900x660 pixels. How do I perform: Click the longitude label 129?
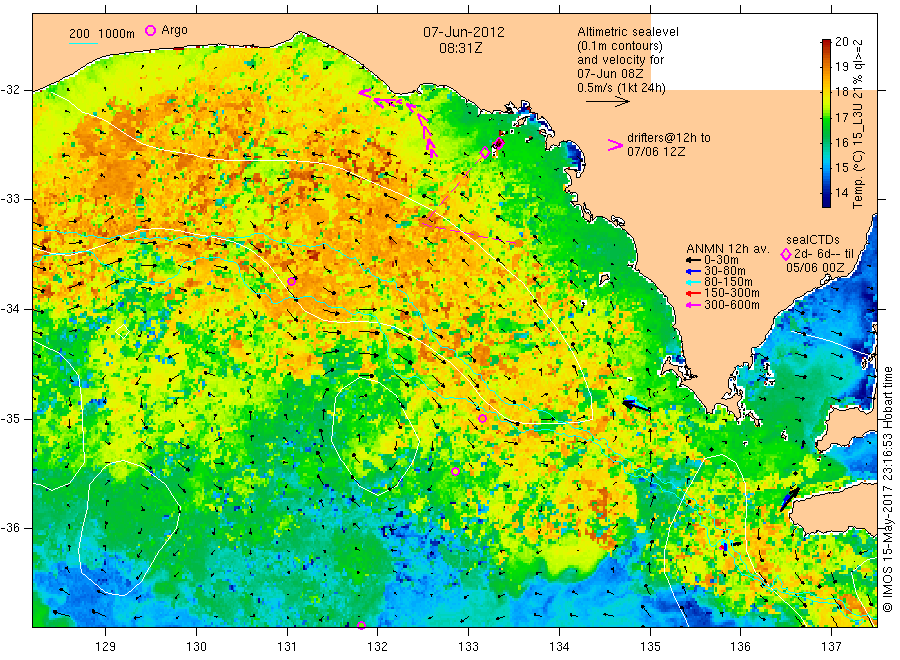tap(106, 647)
